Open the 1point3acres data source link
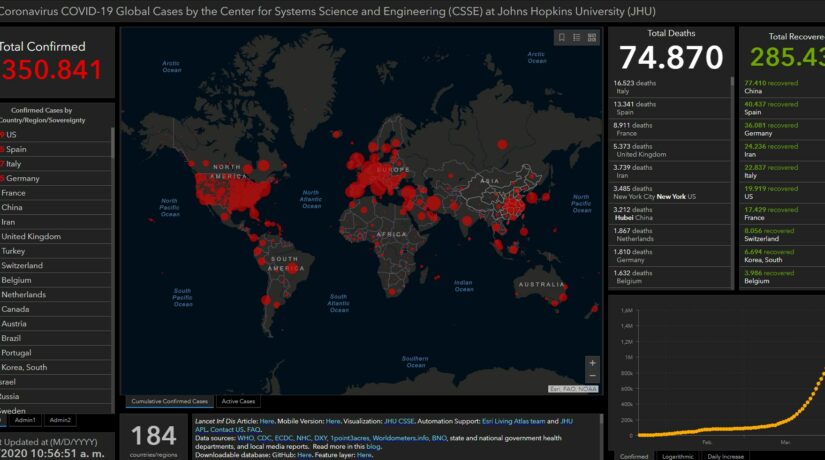This screenshot has height=460, width=825. (x=350, y=438)
